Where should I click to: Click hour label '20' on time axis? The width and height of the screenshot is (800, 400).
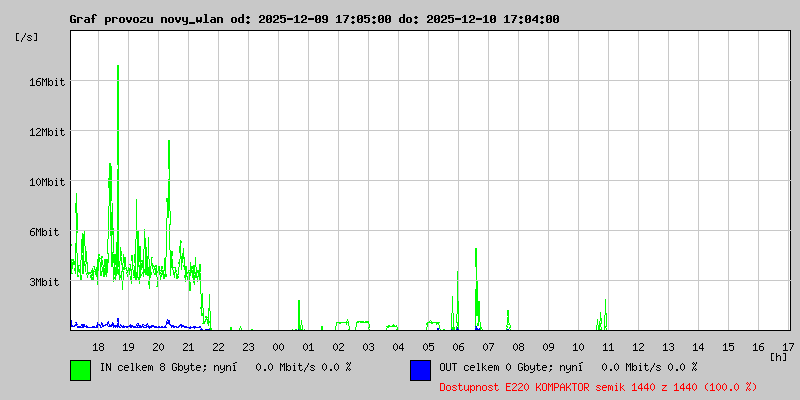tap(159, 347)
